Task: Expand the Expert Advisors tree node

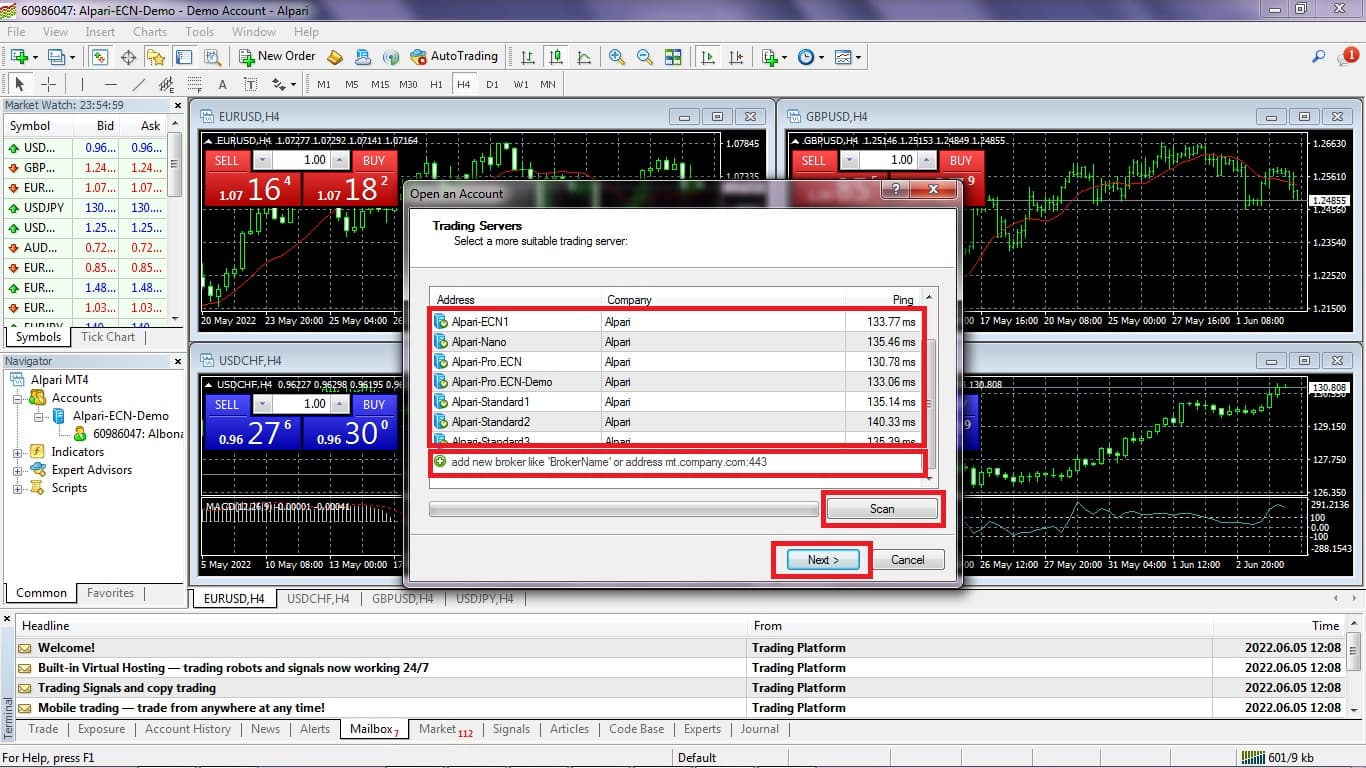Action: pyautogui.click(x=17, y=470)
